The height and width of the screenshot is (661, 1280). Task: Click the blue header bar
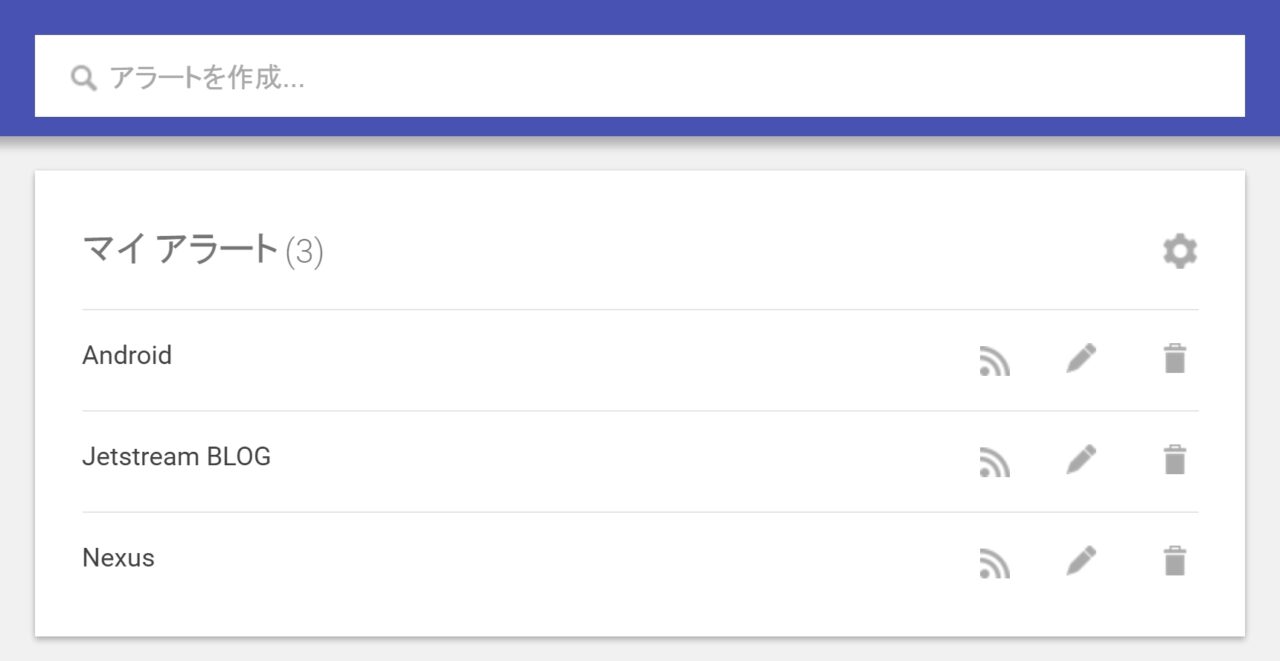(640, 16)
